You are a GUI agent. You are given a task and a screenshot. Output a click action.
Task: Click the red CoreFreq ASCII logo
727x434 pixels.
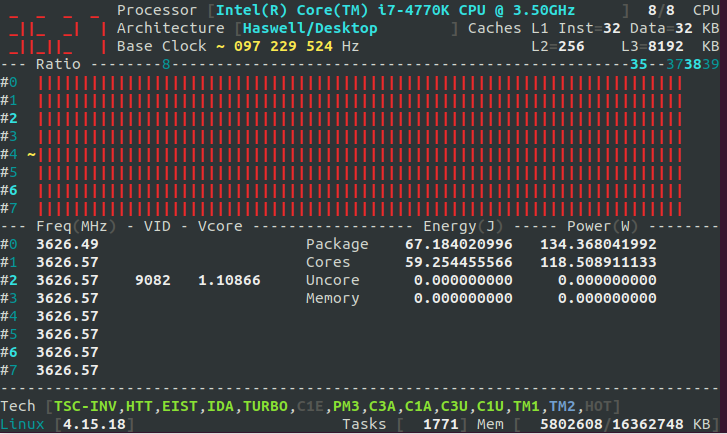[x=57, y=32]
